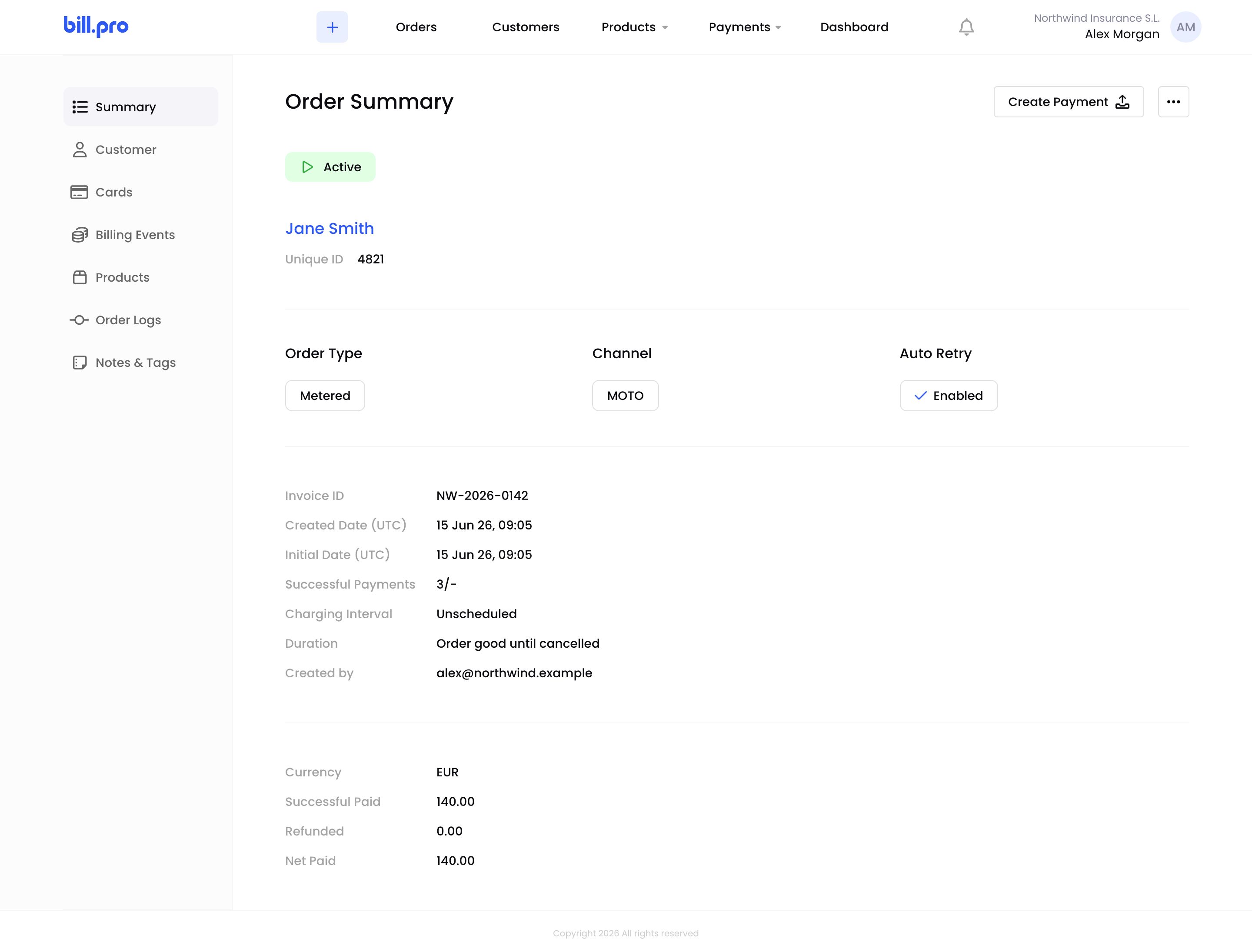
Task: Open Dashboard in top navigation
Action: click(854, 27)
